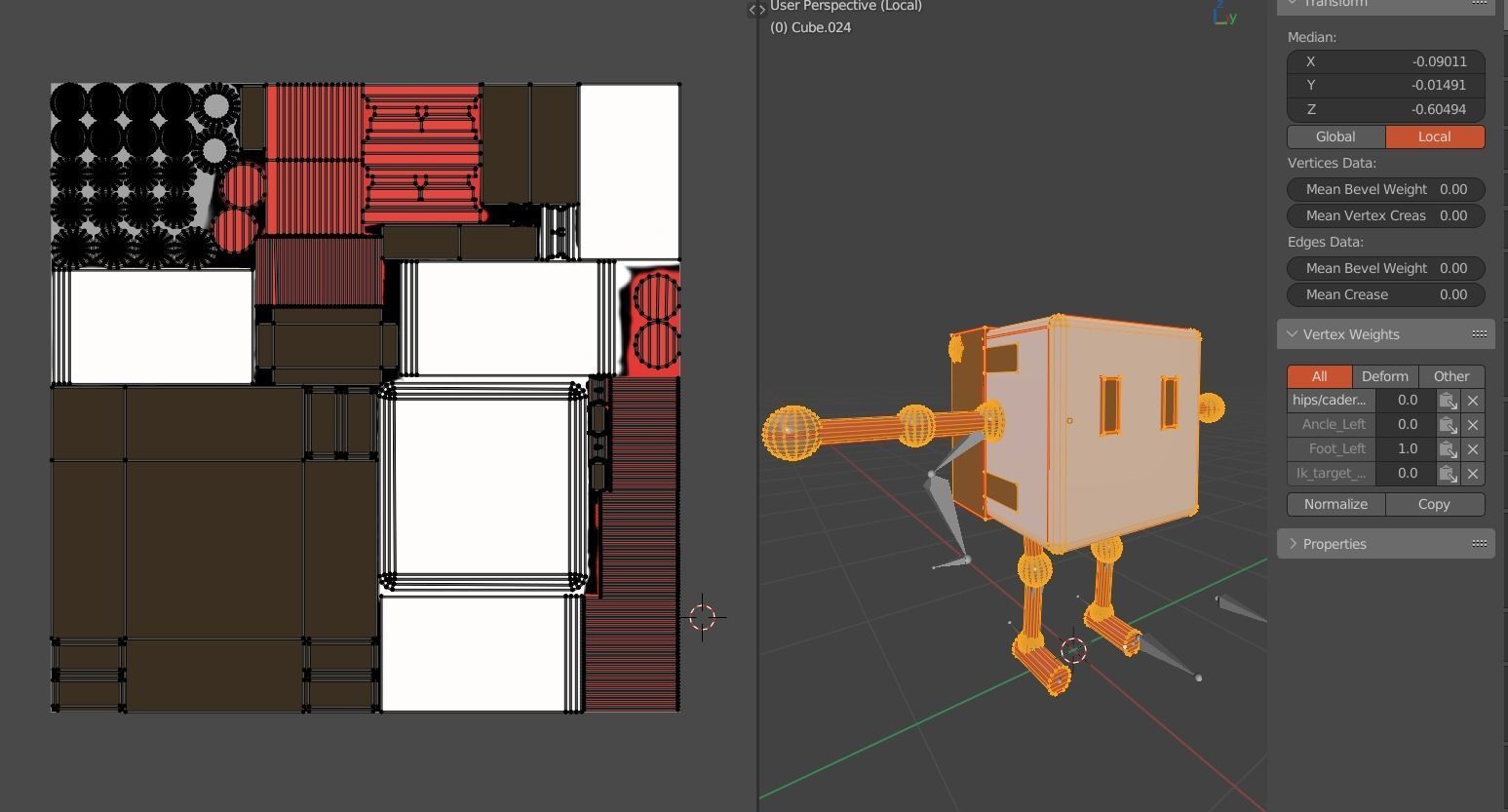The image size is (1508, 812).
Task: Remove vertex from Ancle_Left group with X
Action: point(1473,425)
